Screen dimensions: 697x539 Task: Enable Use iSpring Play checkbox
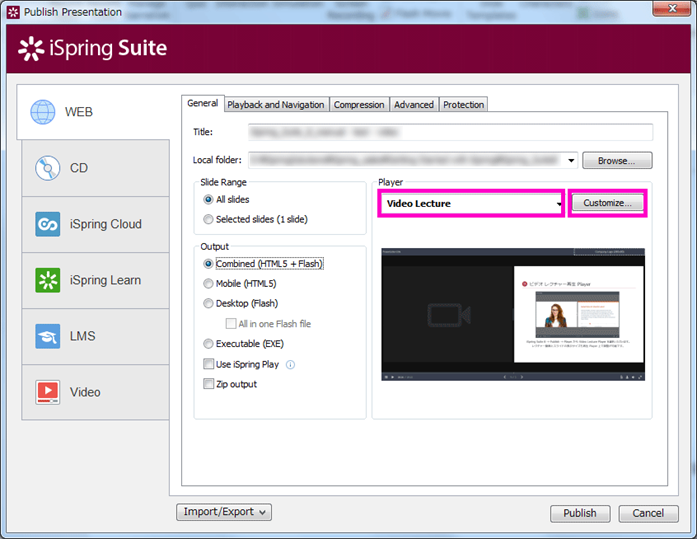(x=208, y=364)
